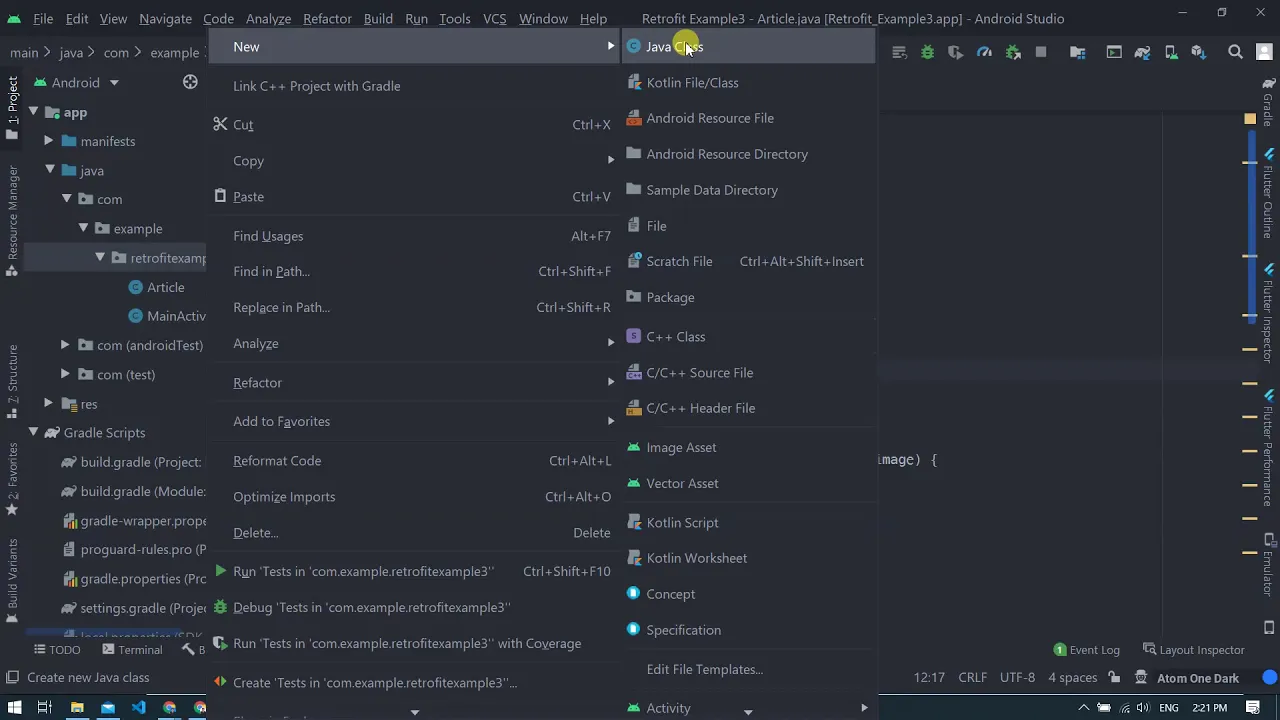Run tests with Coverage

[x=414, y=644]
